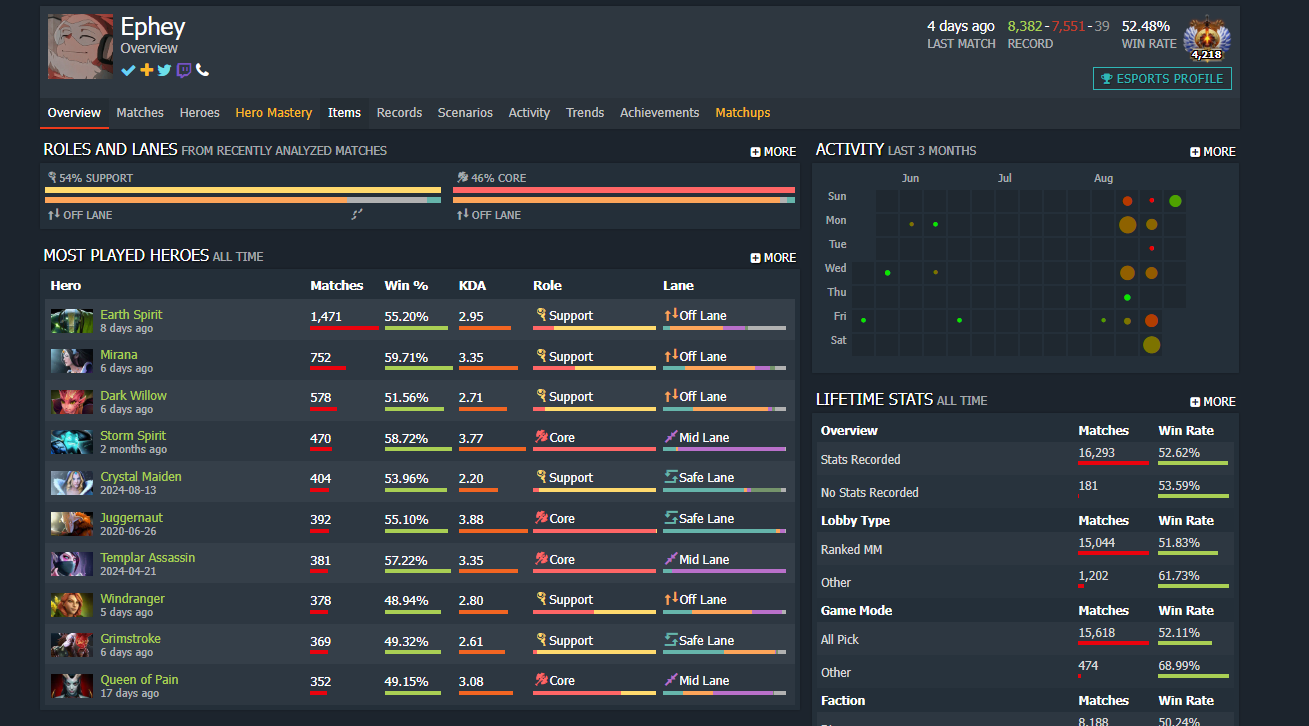Click the Core role icon in Storm Spirit row
The image size is (1309, 726).
click(540, 437)
